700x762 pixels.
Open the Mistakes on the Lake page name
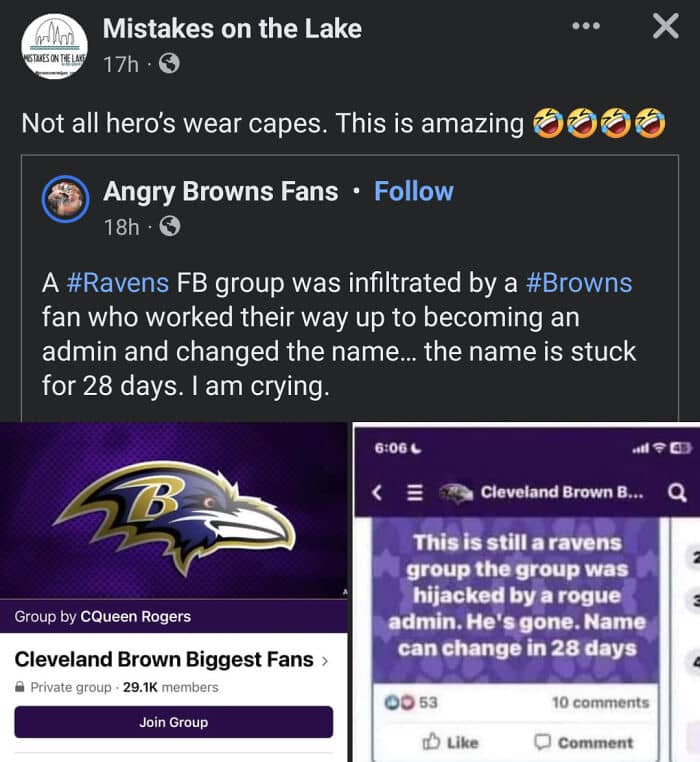232,29
